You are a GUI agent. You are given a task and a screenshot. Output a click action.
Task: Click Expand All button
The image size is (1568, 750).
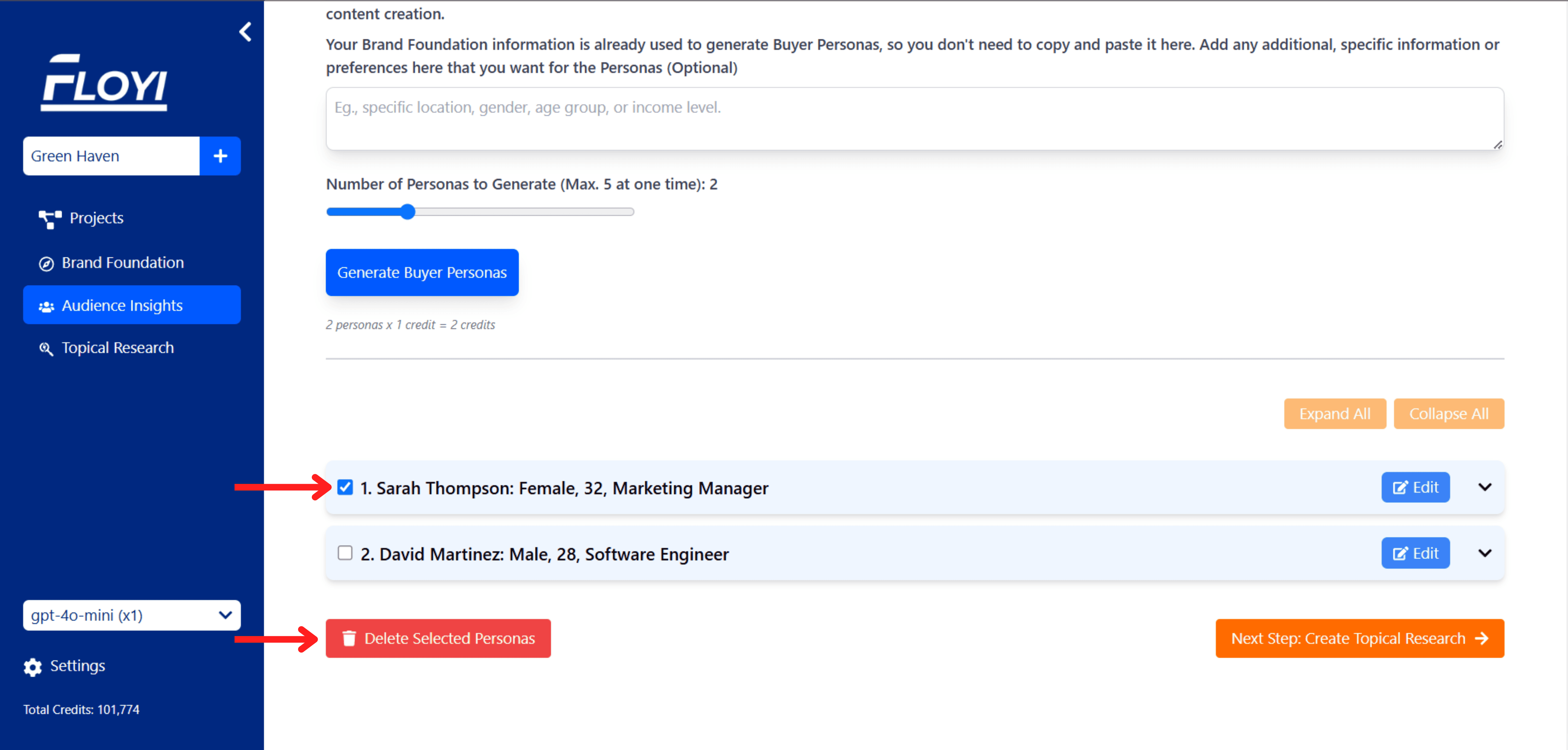(1335, 414)
